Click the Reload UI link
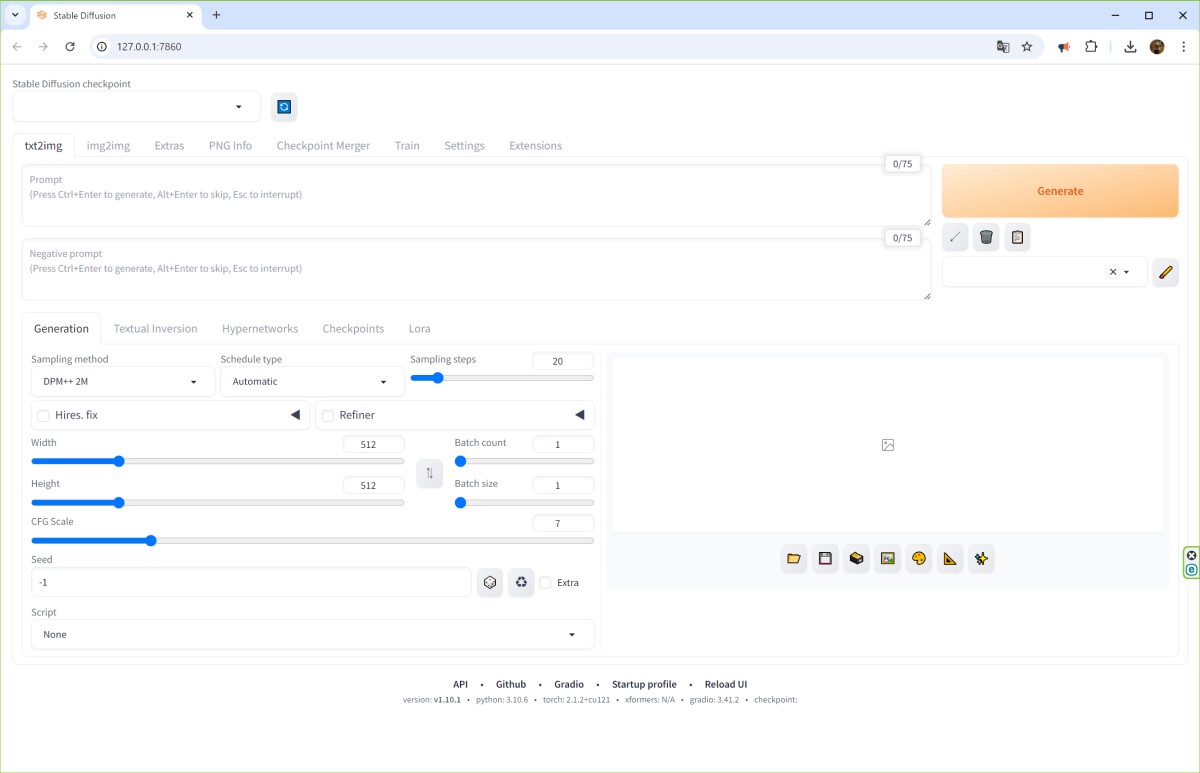1200x773 pixels. [726, 685]
